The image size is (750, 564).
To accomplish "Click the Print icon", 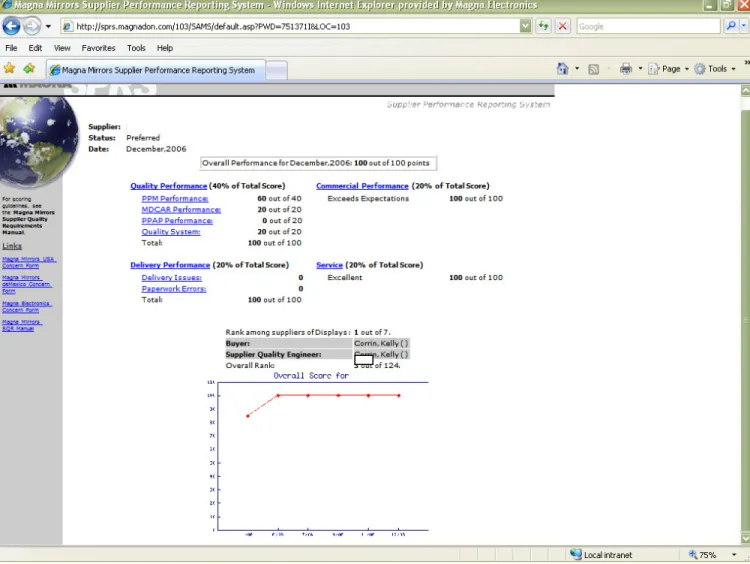I will pos(626,69).
